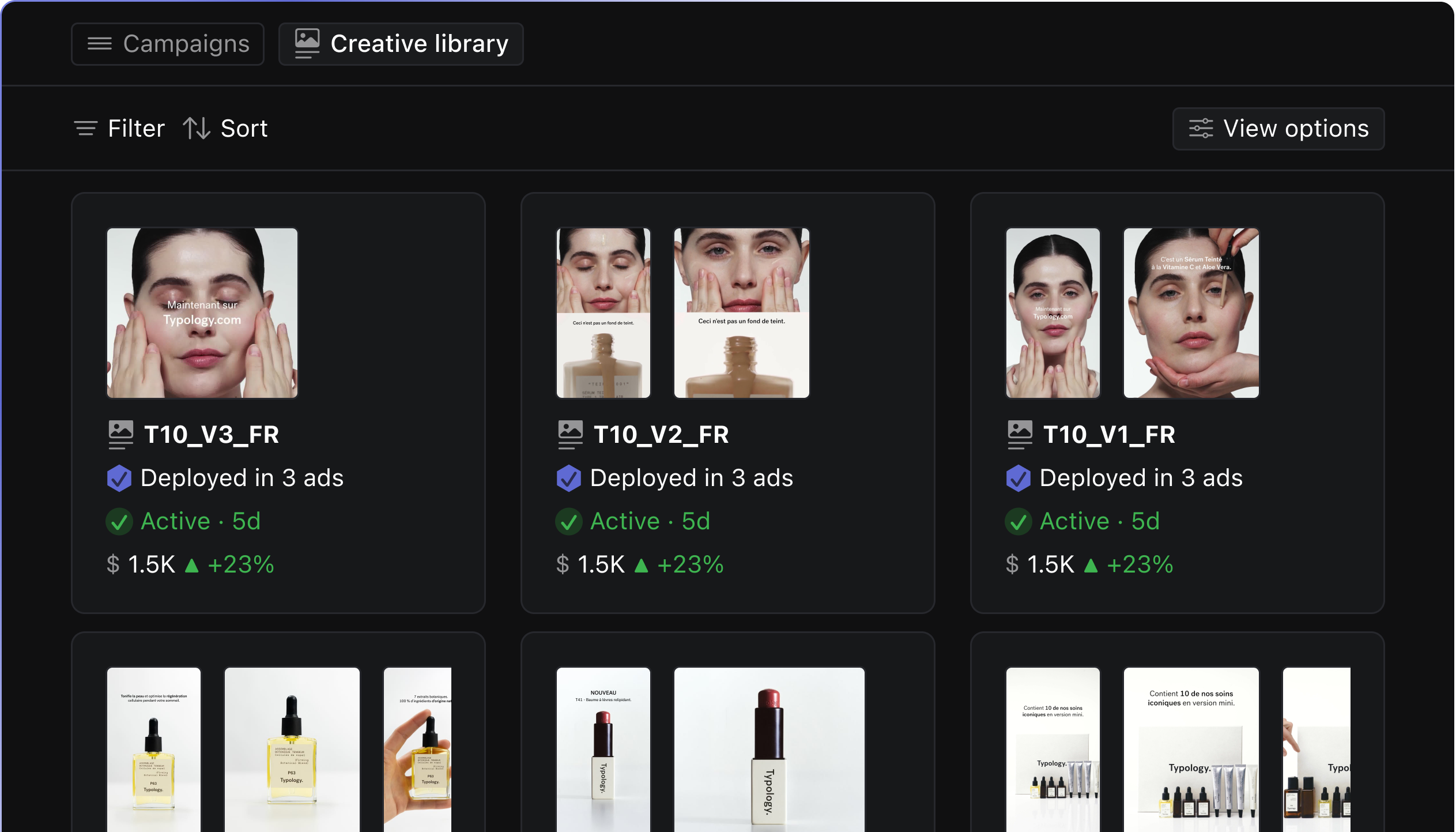This screenshot has width=1456, height=832.
Task: Click the deployed badge icon on T10_V2_FR
Action: pyautogui.click(x=569, y=478)
